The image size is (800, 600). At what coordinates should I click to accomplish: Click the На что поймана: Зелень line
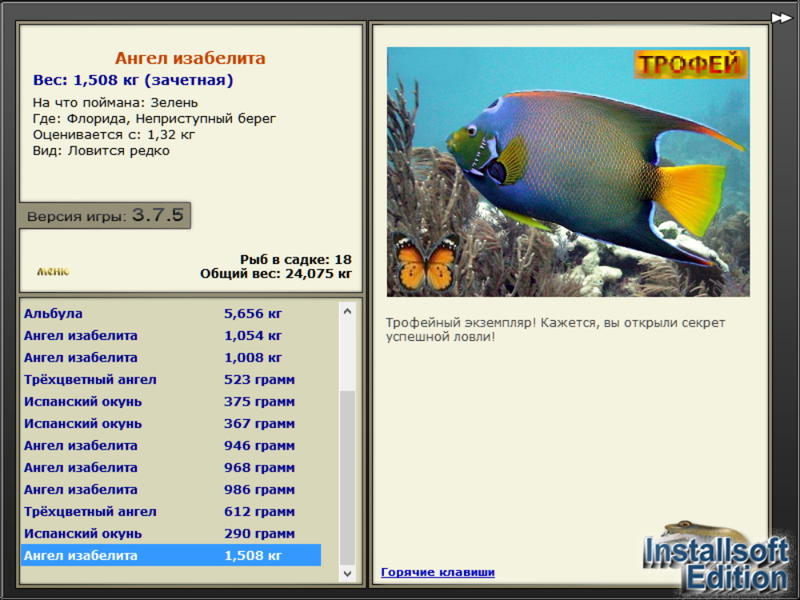pos(115,103)
